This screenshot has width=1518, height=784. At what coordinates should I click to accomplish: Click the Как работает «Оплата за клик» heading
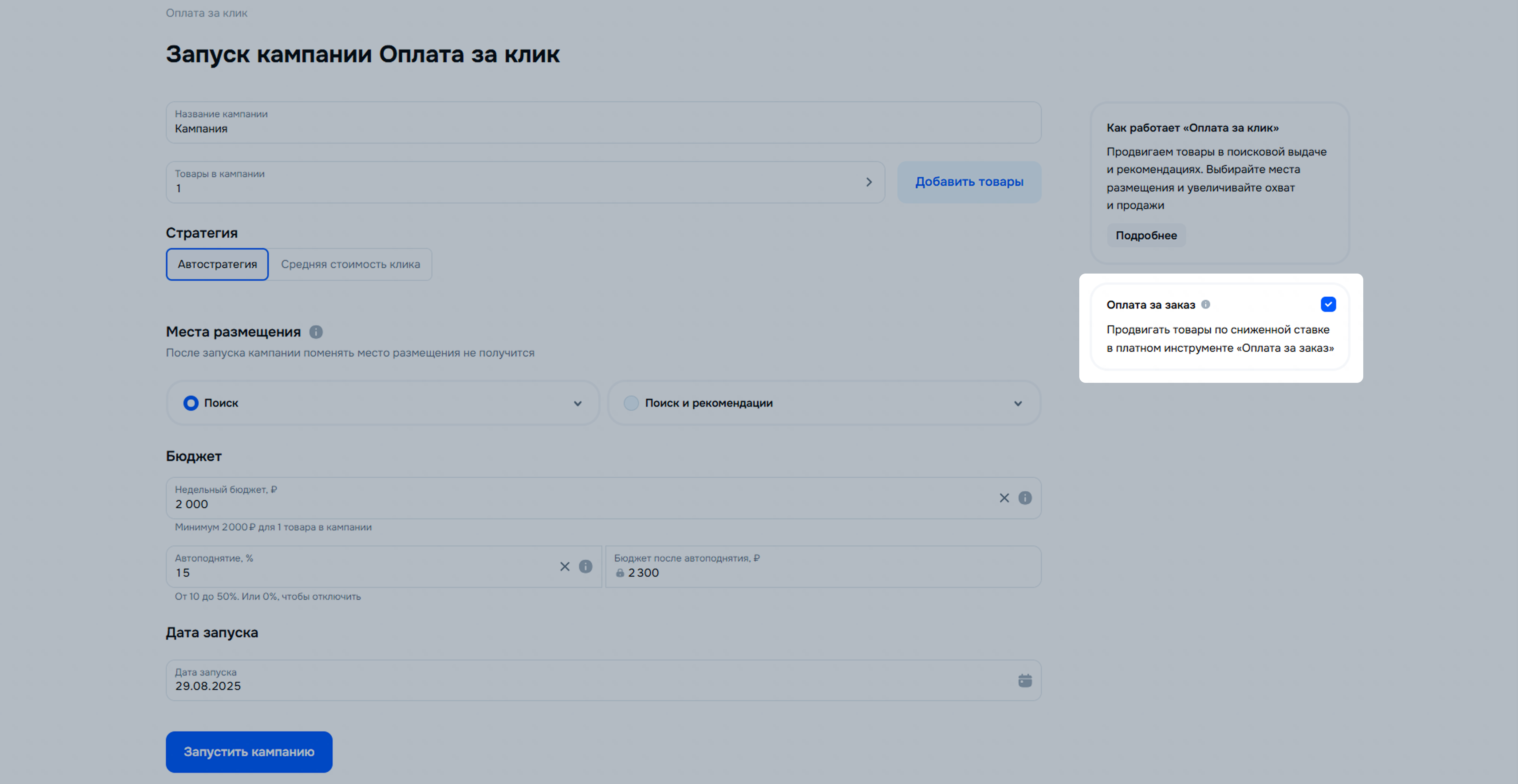point(1193,128)
